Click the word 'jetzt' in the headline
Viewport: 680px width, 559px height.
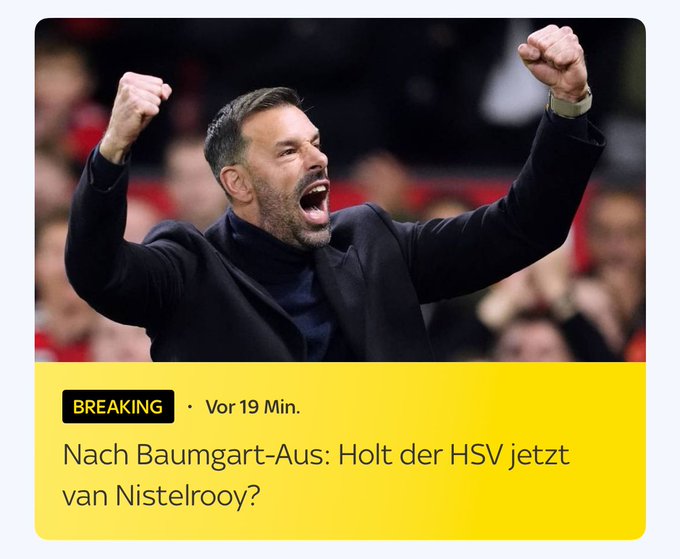click(x=539, y=456)
